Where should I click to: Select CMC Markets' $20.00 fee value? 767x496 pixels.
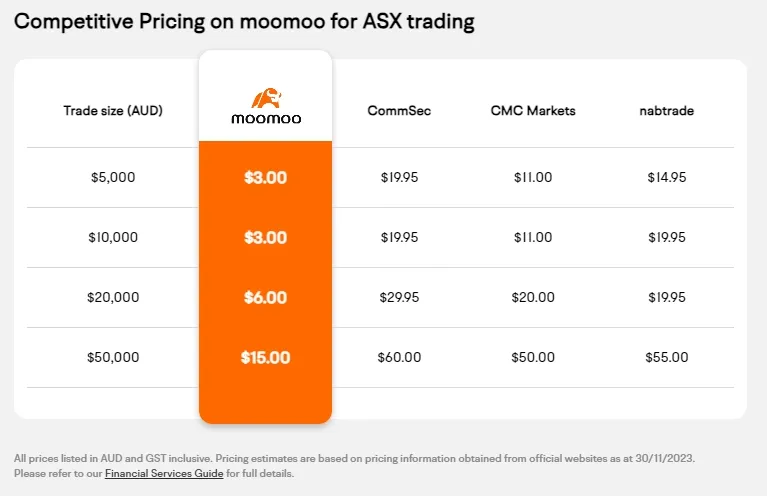(533, 297)
